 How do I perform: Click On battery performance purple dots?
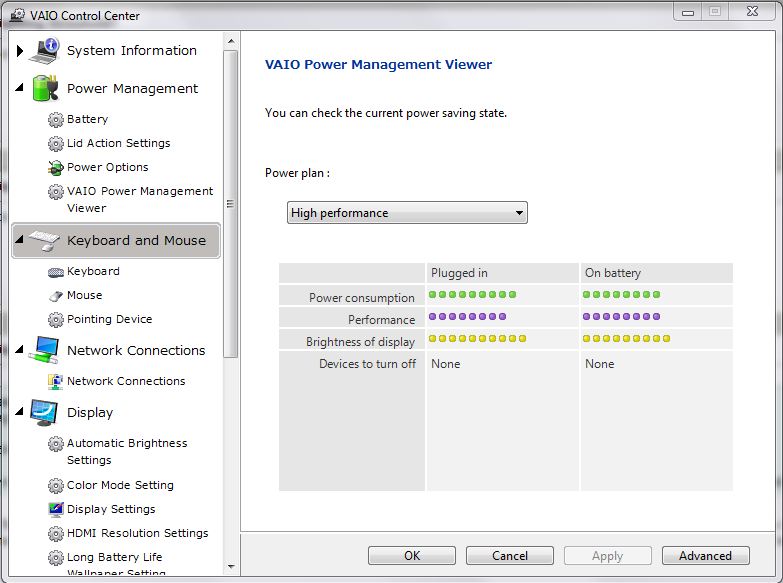(x=622, y=317)
